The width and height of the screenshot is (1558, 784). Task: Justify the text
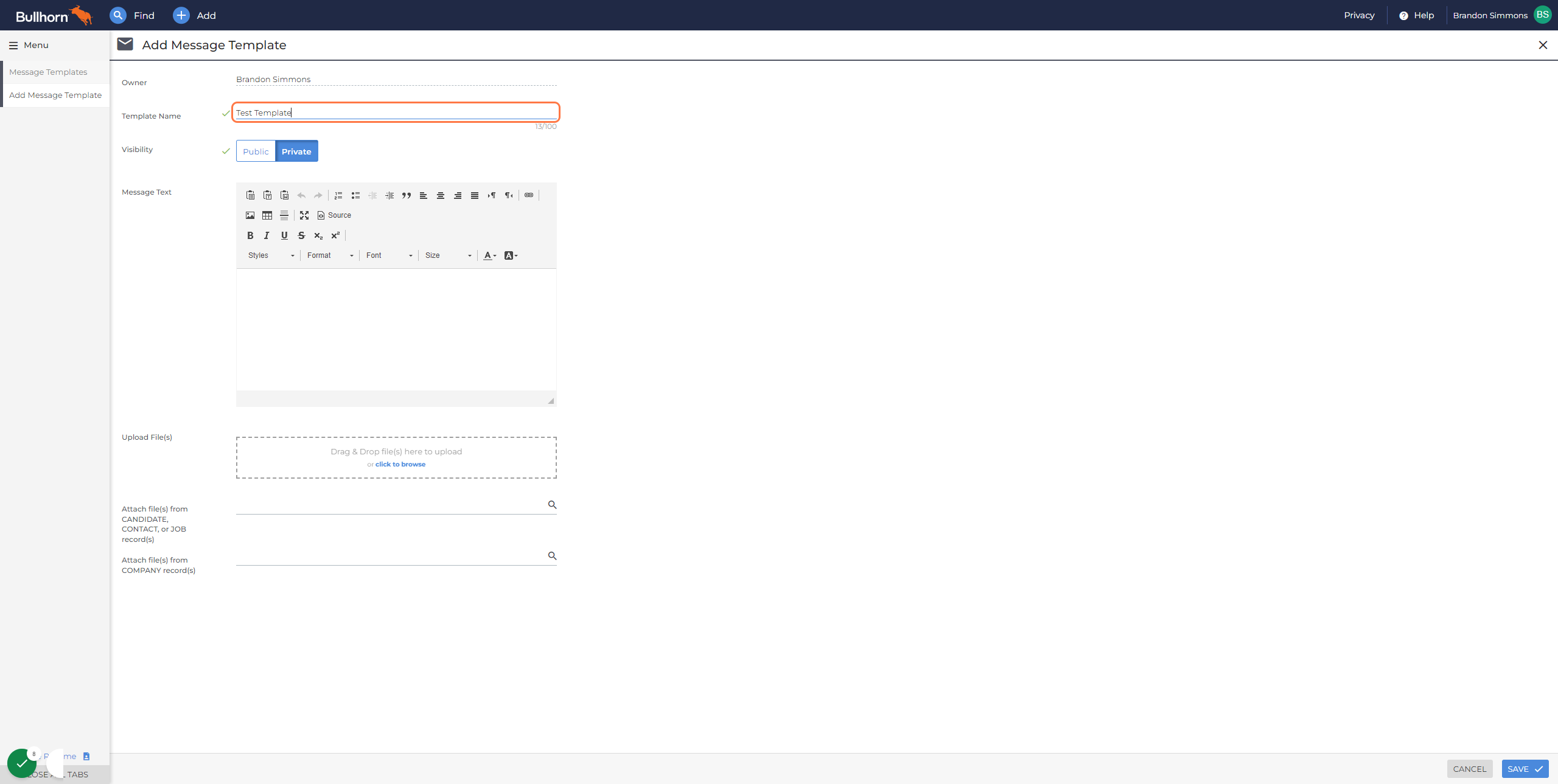(x=475, y=195)
